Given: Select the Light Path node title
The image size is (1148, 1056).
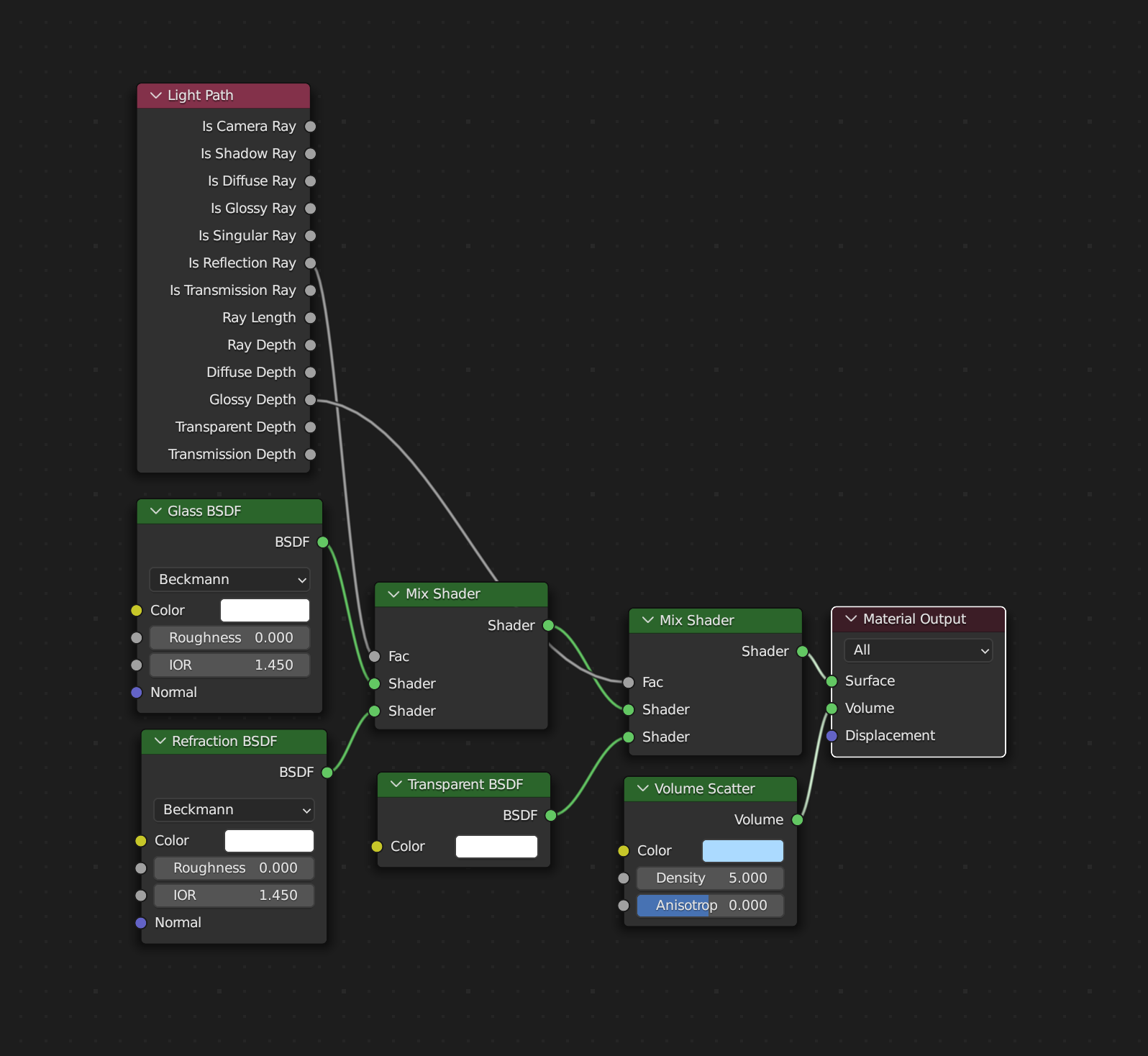Looking at the screenshot, I should pos(200,95).
